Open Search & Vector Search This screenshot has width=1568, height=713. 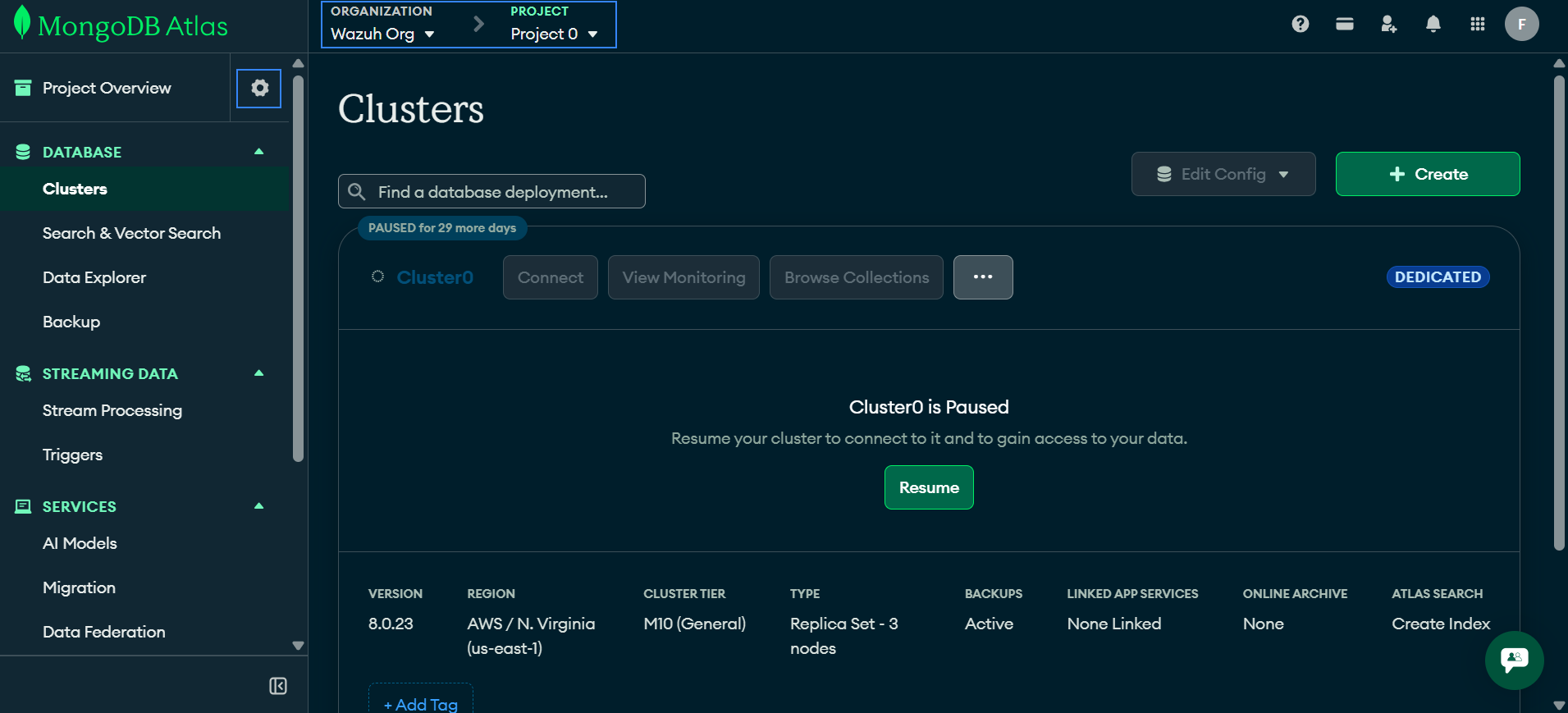tap(131, 233)
